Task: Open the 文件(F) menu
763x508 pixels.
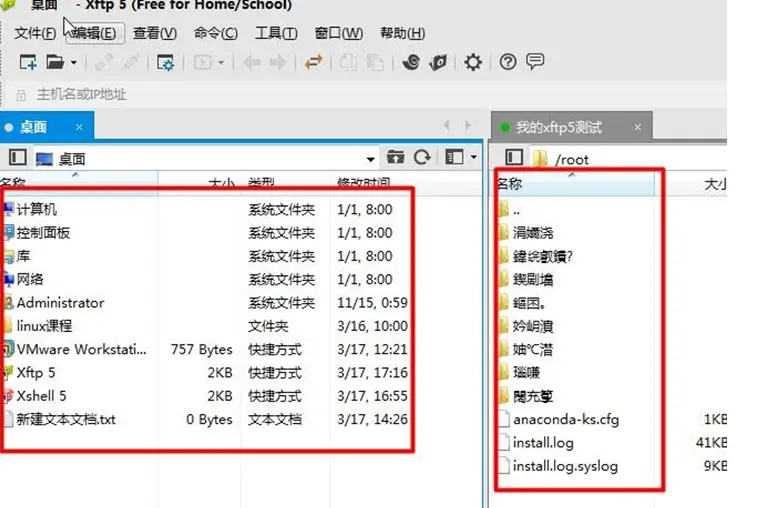Action: click(35, 33)
